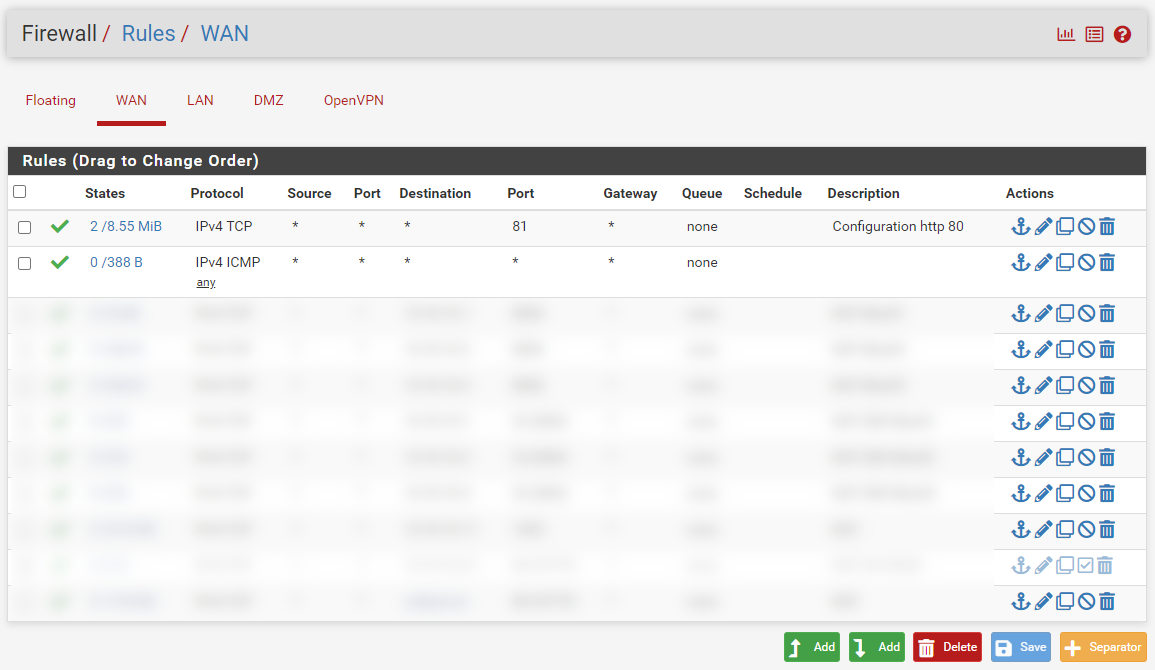This screenshot has height=670, width=1155.
Task: Click the anchor icon for Configuration http 80 rule
Action: [1020, 227]
